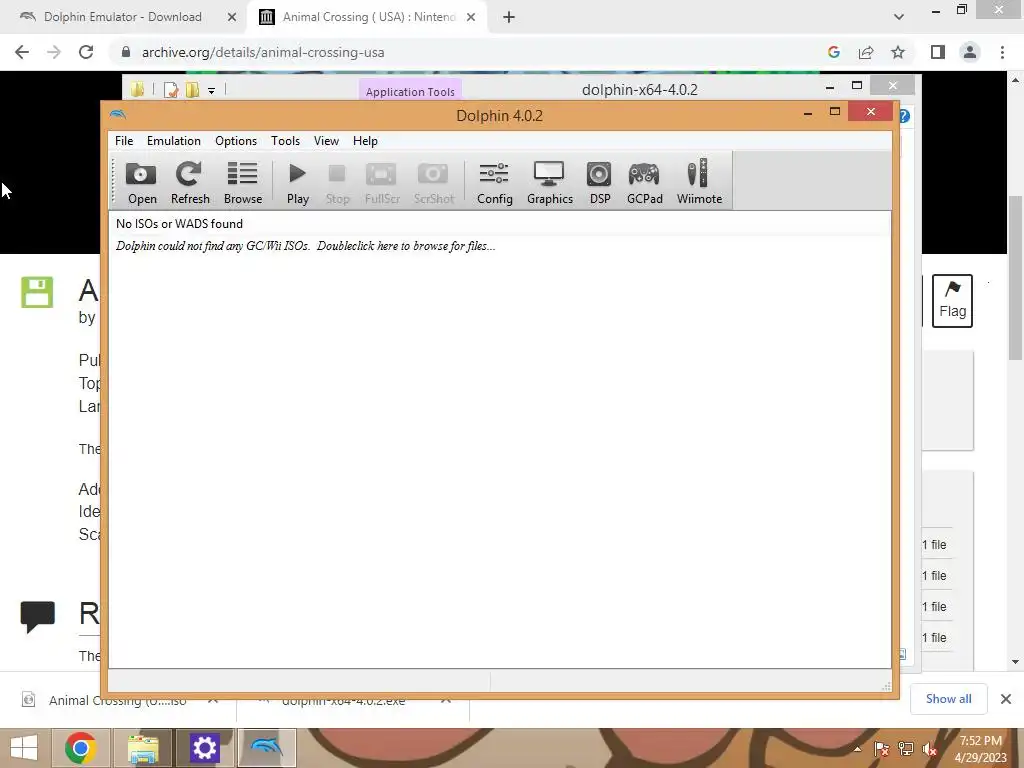Click the Dolphin taskbar icon
Viewport: 1024px width, 768px height.
(266, 748)
